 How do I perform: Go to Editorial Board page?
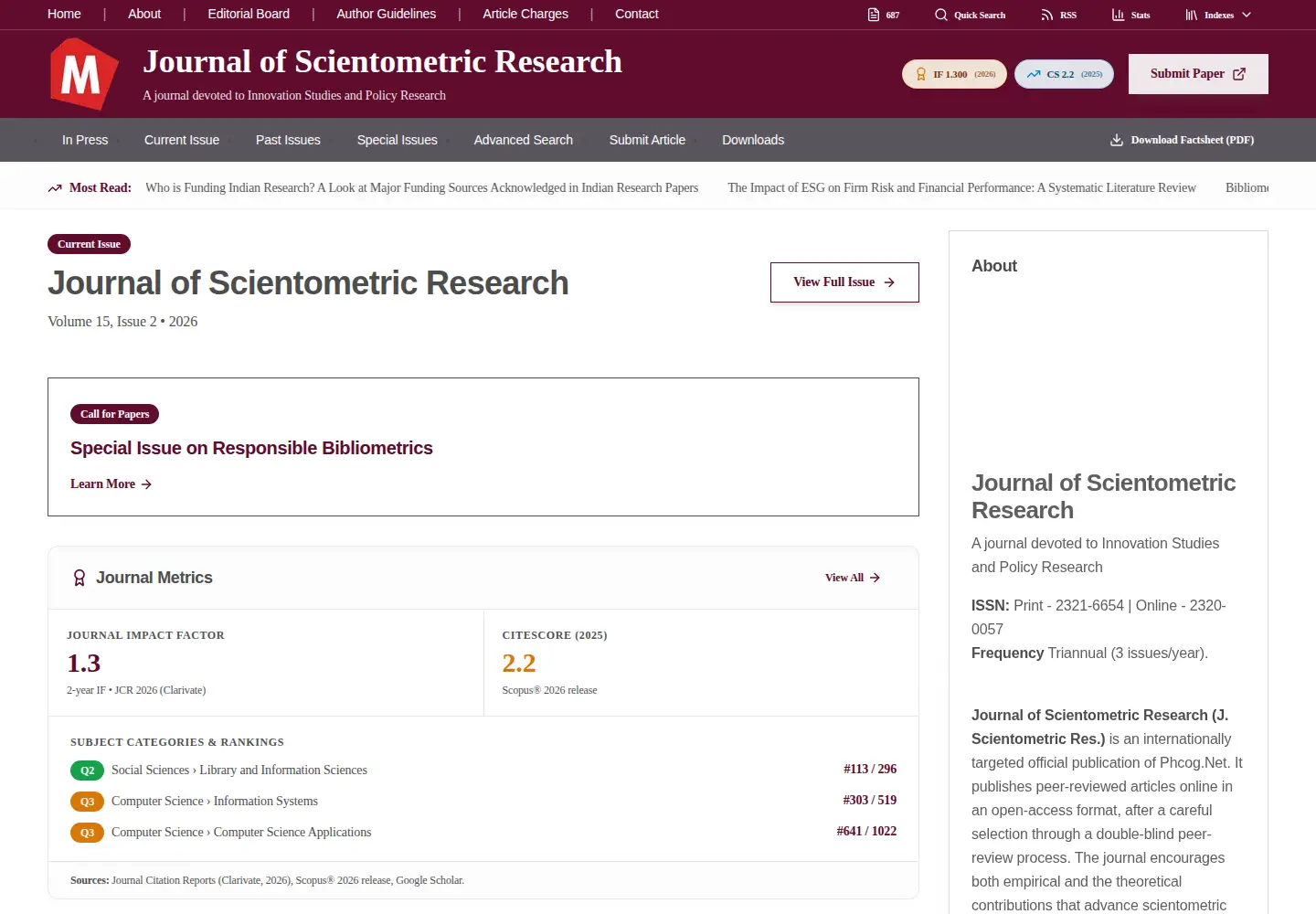pos(249,14)
